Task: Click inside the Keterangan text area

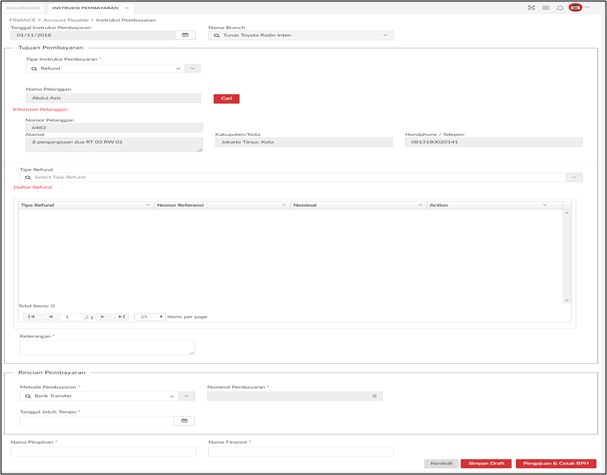Action: point(107,348)
